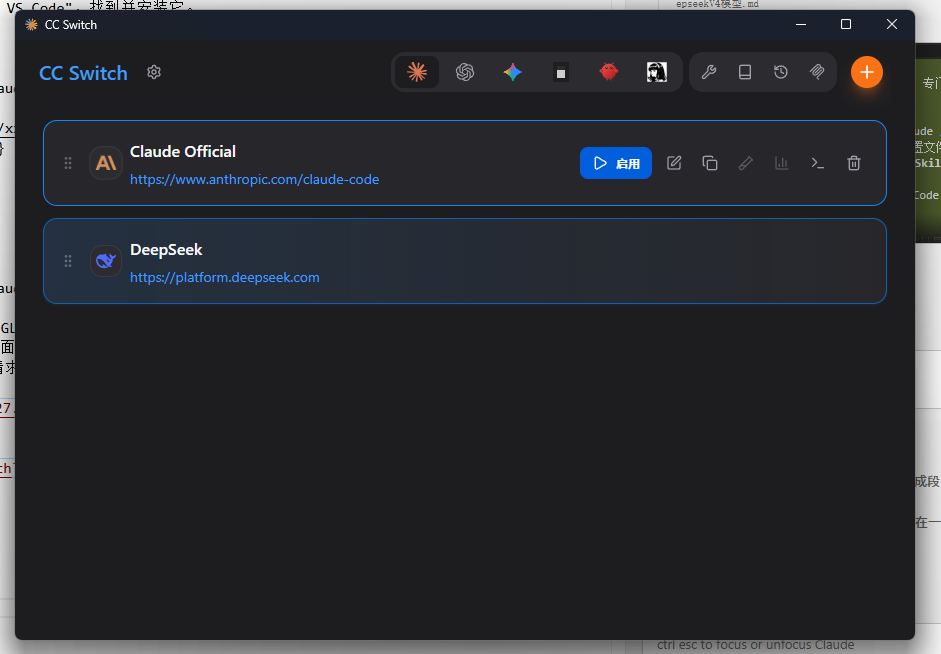Image resolution: width=941 pixels, height=654 pixels.
Task: Click the DeepSeek whale logo
Action: click(106, 260)
